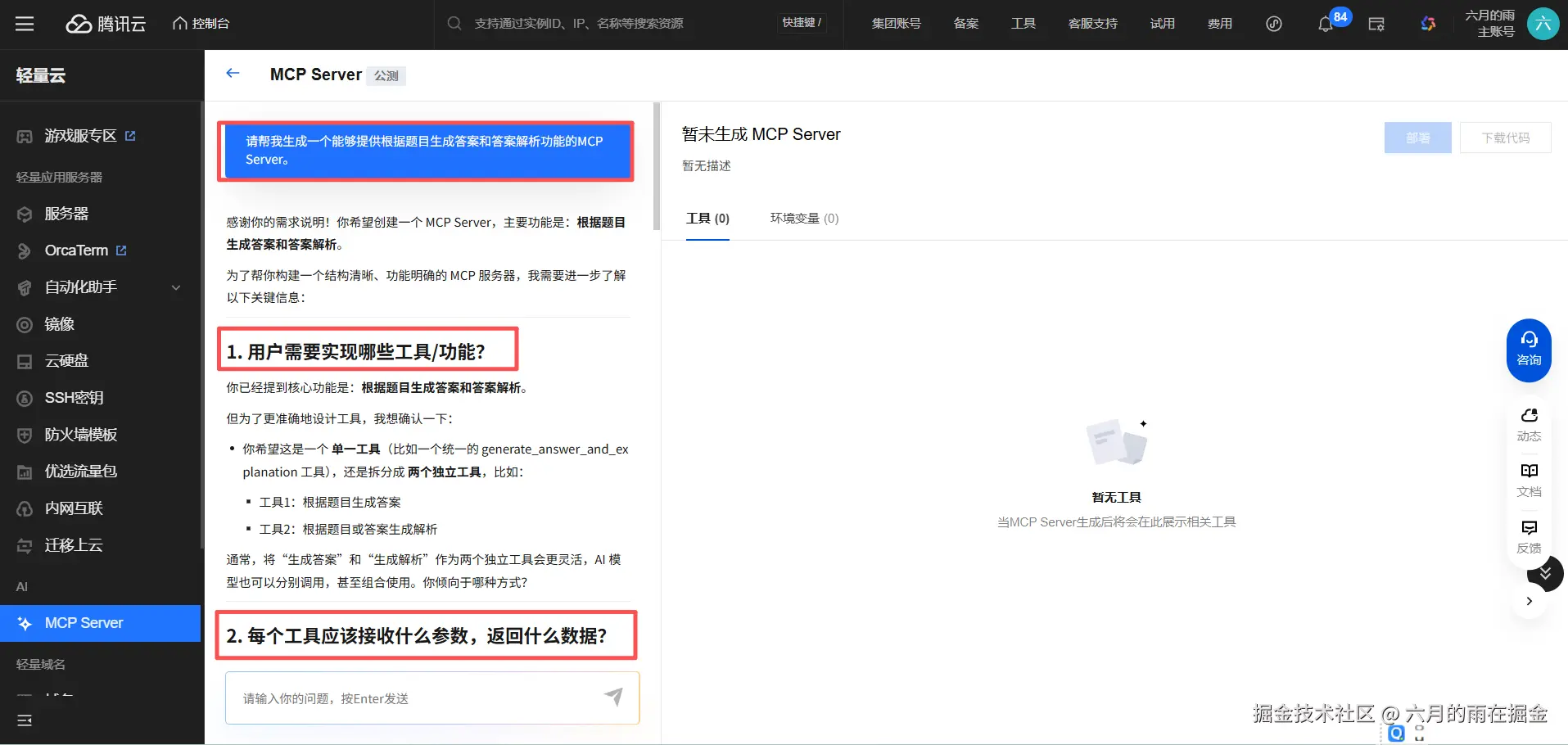The image size is (1568, 745).
Task: Select 镜像 in the sidebar
Action: [59, 324]
